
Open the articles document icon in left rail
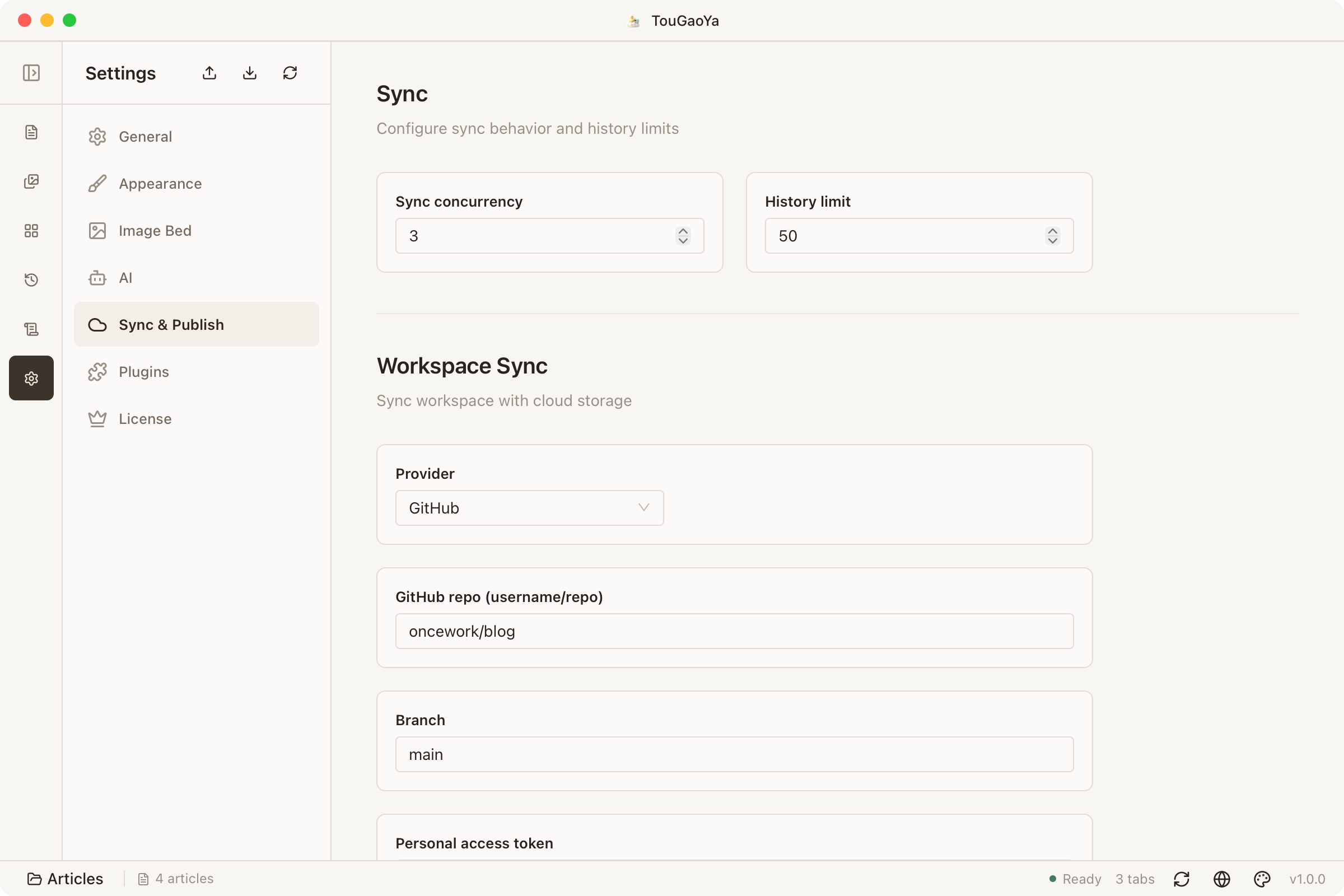[31, 133]
